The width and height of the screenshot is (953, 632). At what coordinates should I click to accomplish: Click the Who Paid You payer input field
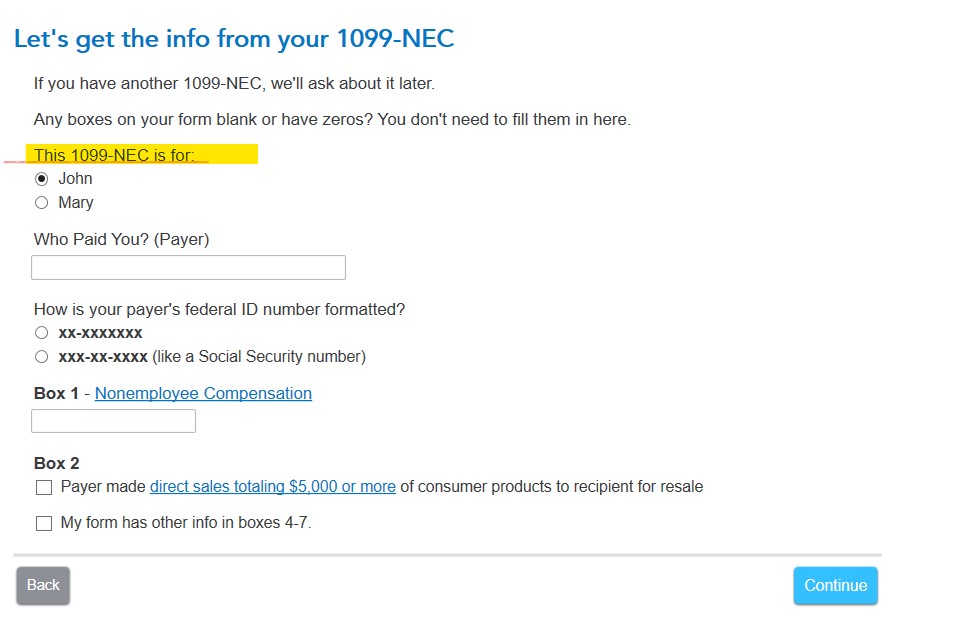point(188,267)
